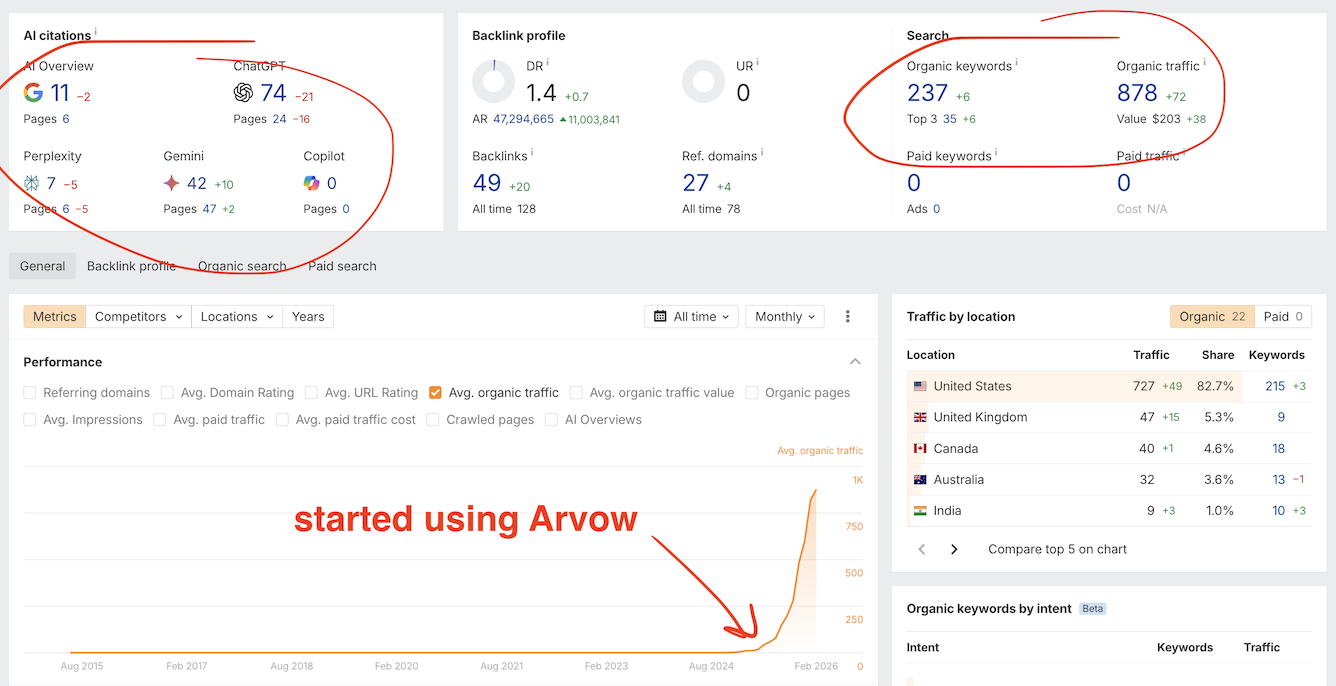1336x686 pixels.
Task: Select the Paid traffic toggle button
Action: point(1282,317)
